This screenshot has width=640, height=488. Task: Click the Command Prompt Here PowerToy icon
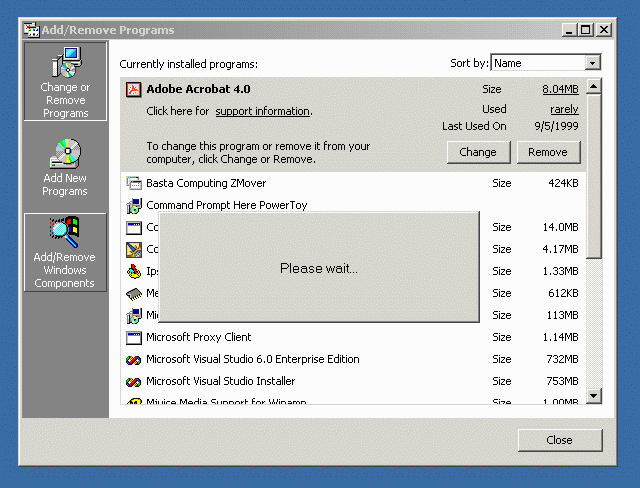(x=134, y=206)
